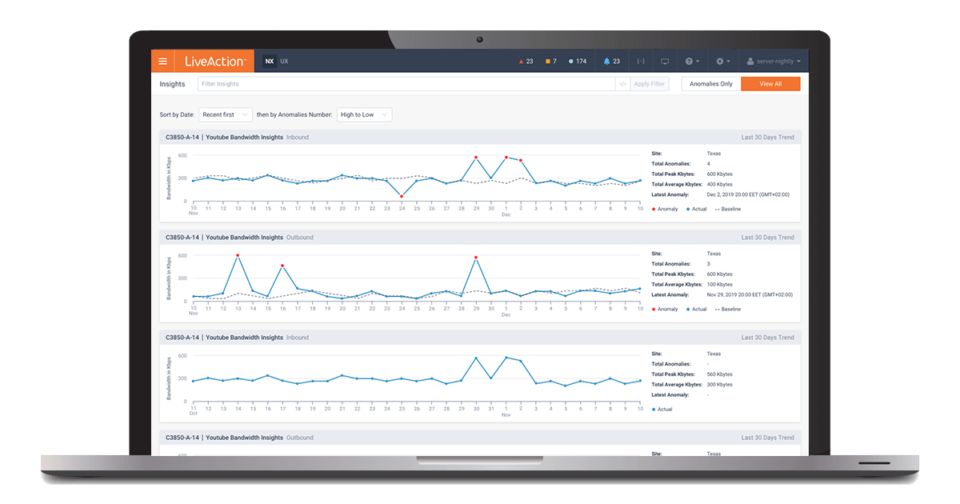The height and width of the screenshot is (504, 960).
Task: Click the bracket icon in top bar
Action: (640, 61)
